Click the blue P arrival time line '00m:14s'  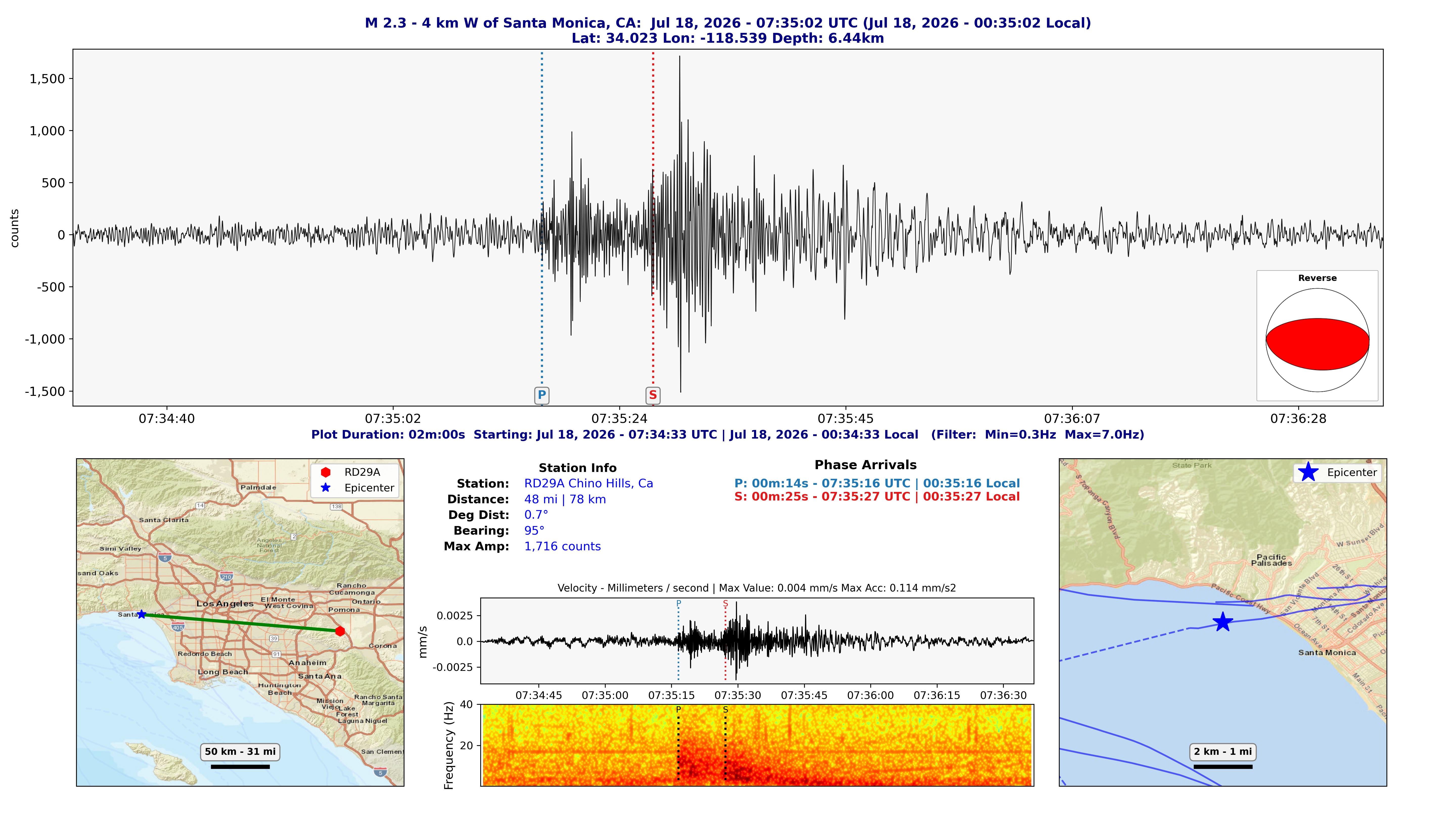tap(877, 484)
